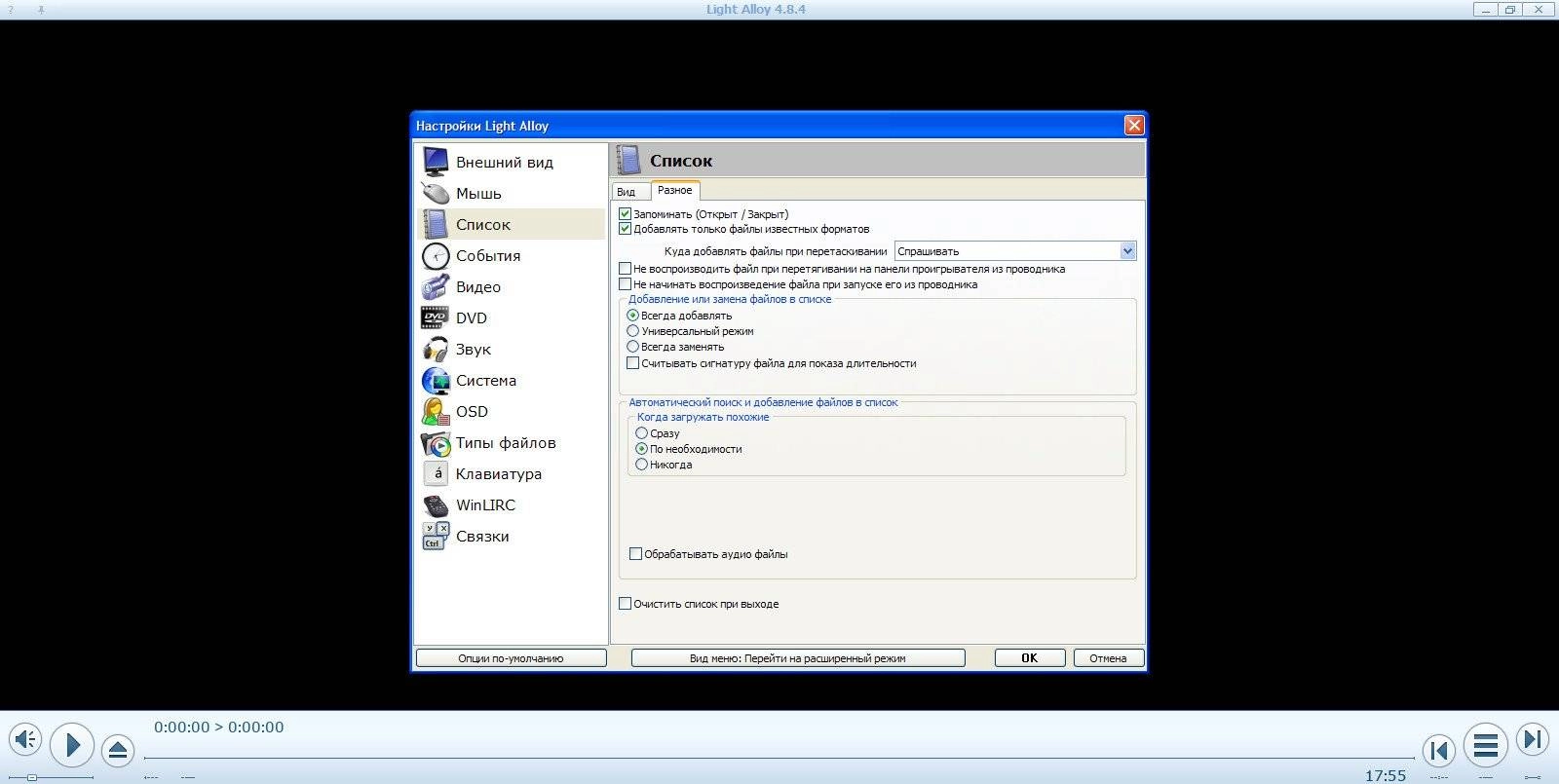Click the help question mark in the title bar

(x=10, y=9)
